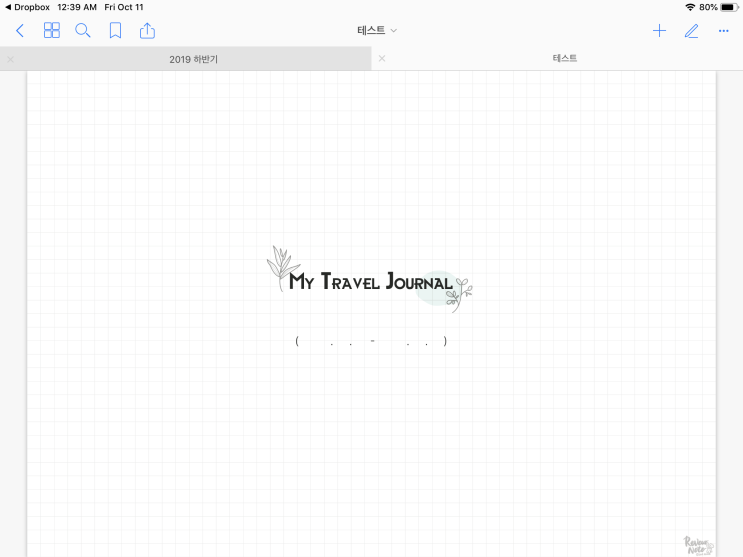Tap the leaf illustration beside My
Image resolution: width=743 pixels, height=557 pixels.
click(282, 267)
